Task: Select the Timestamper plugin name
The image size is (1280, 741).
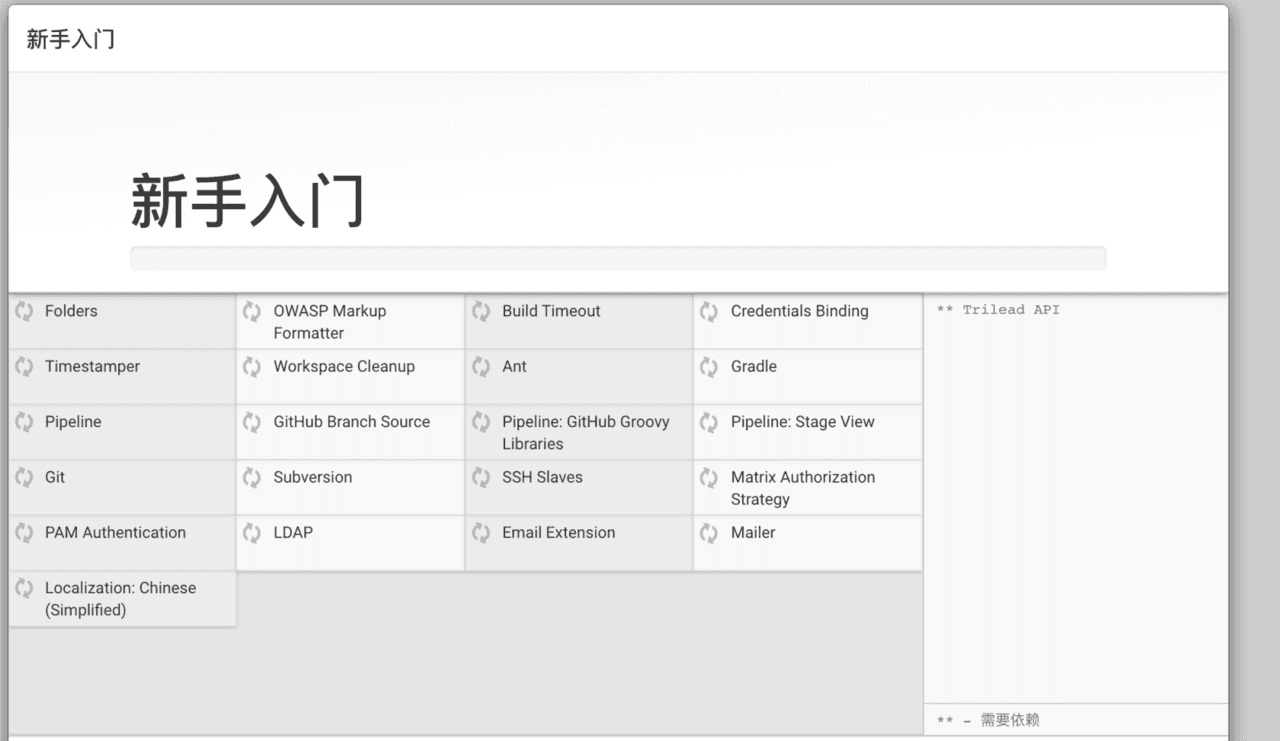Action: (x=92, y=366)
